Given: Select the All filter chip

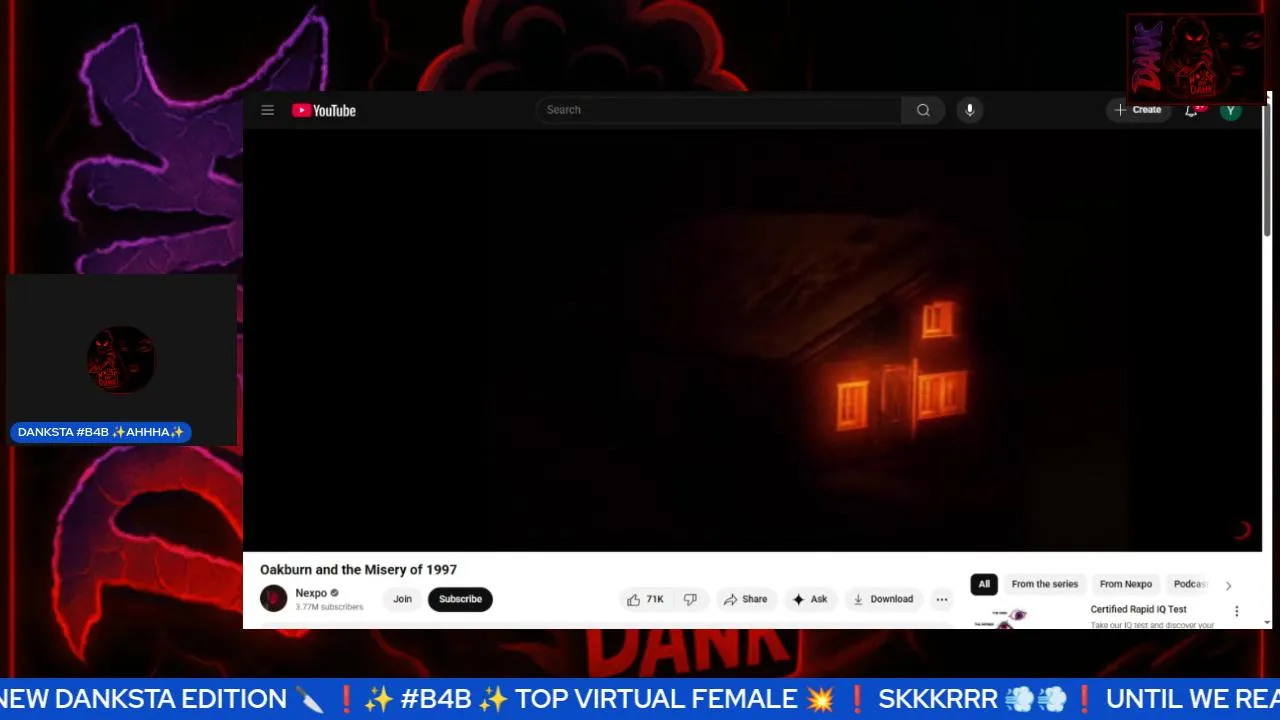Looking at the screenshot, I should pyautogui.click(x=984, y=584).
